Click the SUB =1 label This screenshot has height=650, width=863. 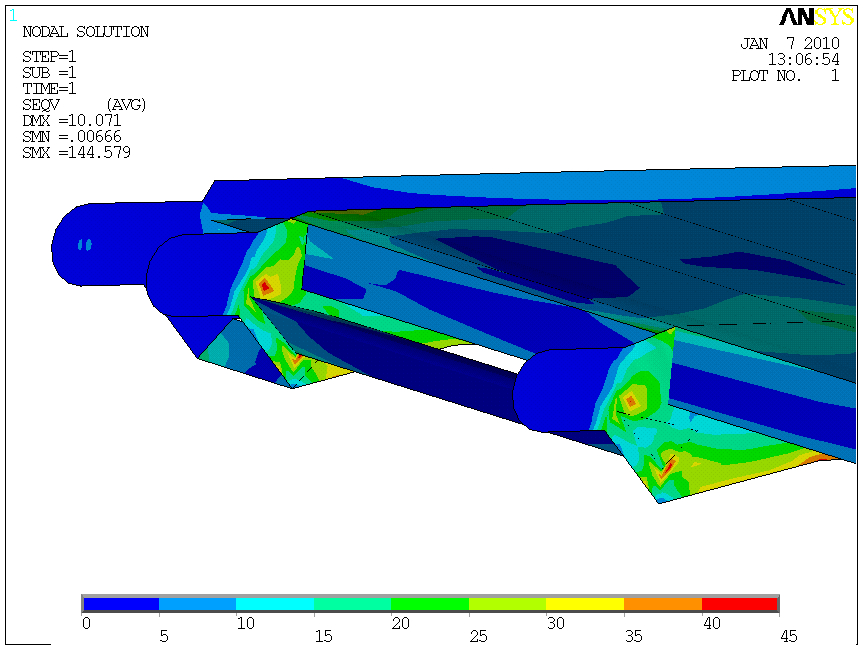coord(49,73)
